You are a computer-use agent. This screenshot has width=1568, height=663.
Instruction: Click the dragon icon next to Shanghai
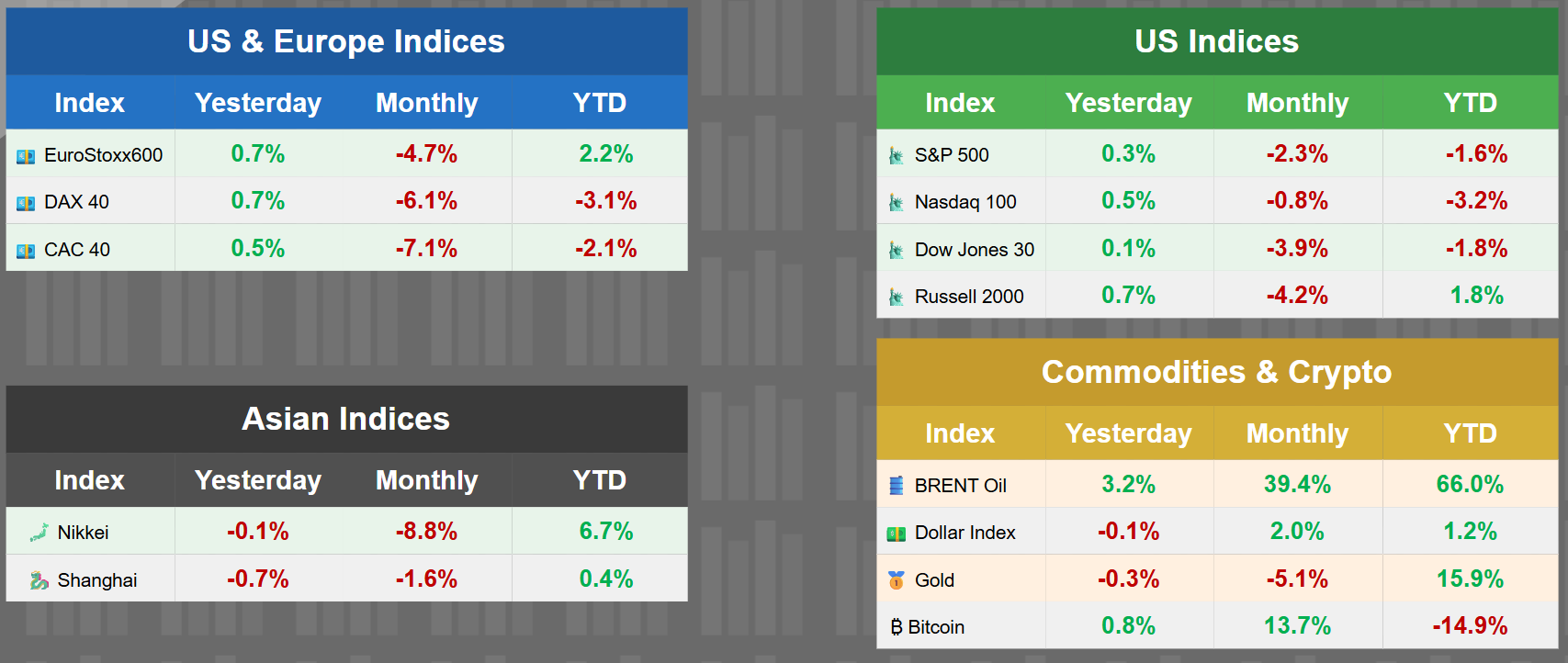pyautogui.click(x=39, y=580)
